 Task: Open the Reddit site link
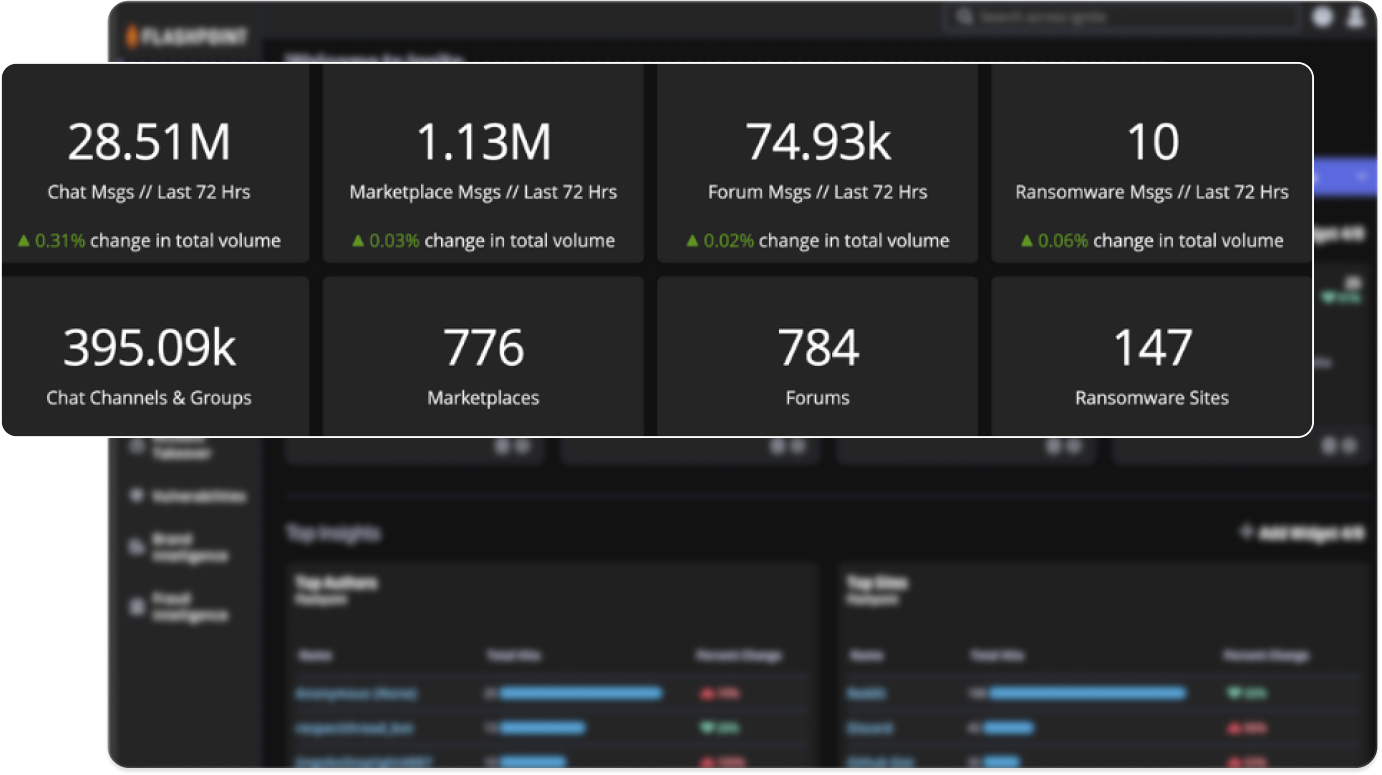coord(866,693)
